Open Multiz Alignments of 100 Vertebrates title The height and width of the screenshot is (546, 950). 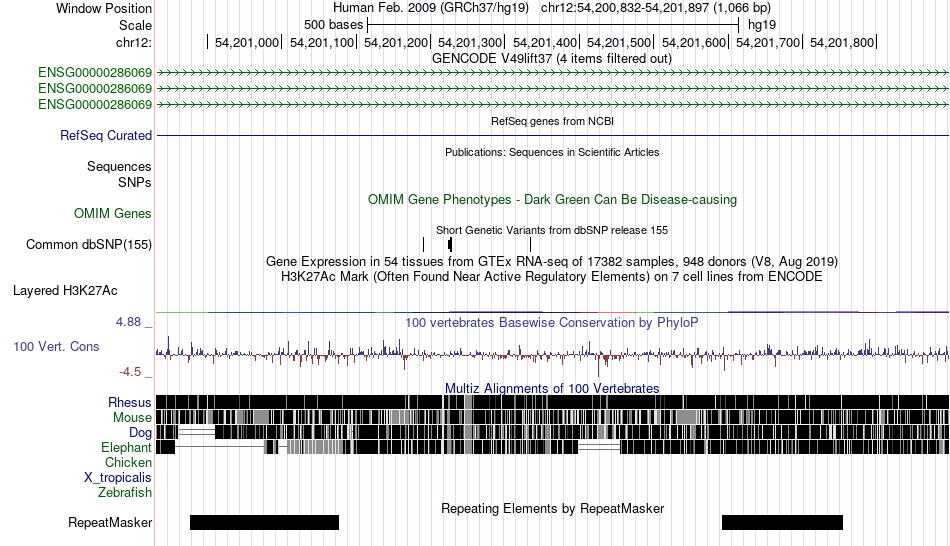click(552, 388)
